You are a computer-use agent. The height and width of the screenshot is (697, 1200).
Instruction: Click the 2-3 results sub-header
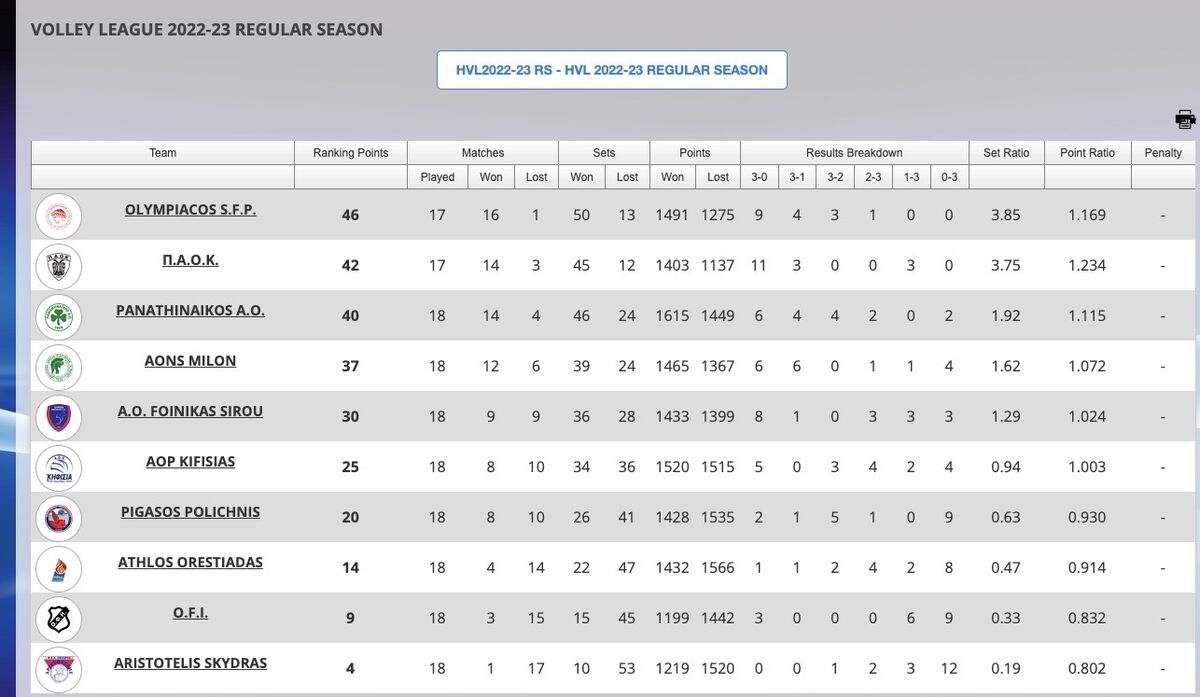coord(873,177)
